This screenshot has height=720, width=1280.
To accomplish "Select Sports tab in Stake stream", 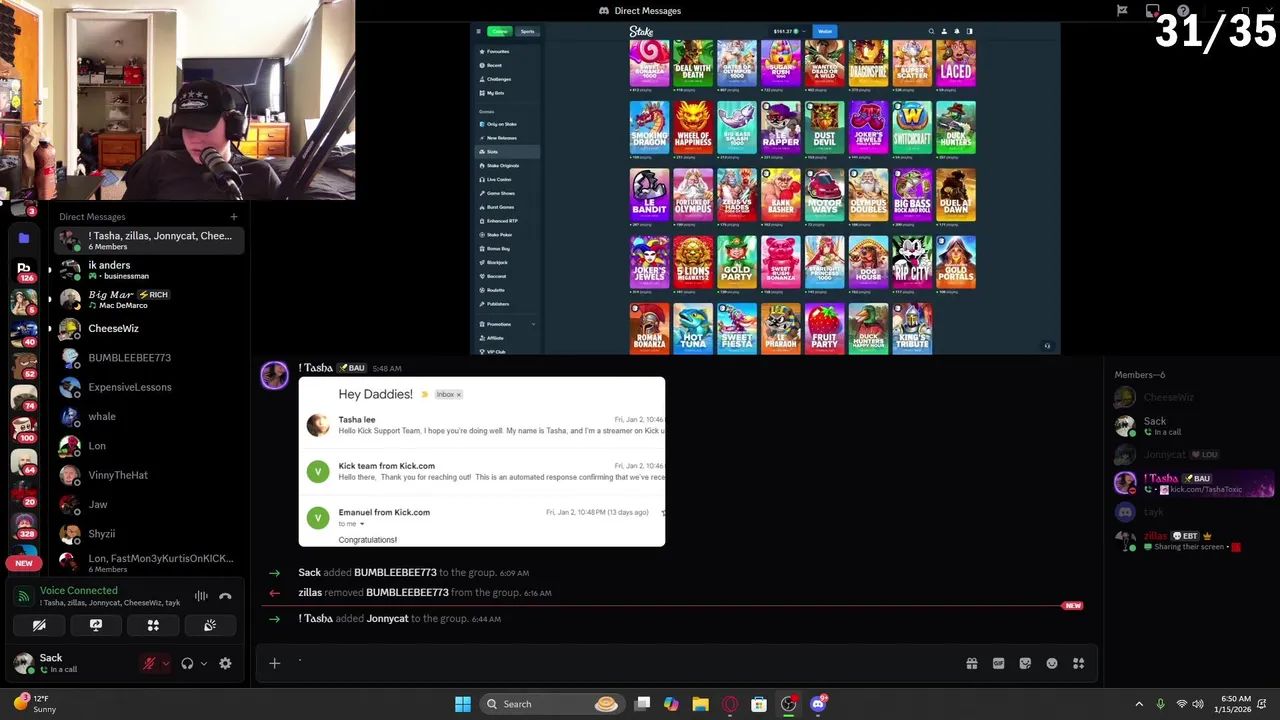I will pyautogui.click(x=527, y=31).
